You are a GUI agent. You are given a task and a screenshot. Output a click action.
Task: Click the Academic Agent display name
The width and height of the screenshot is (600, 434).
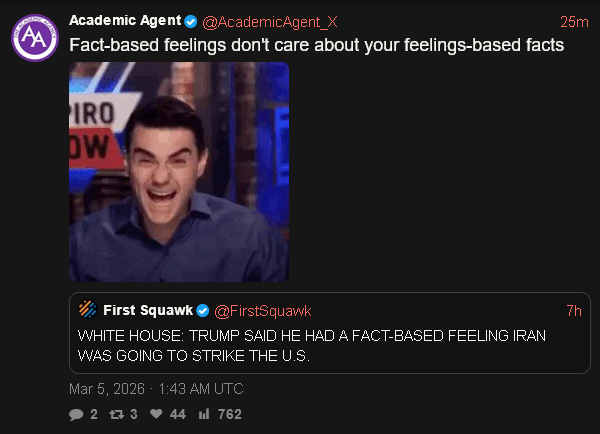(x=125, y=20)
